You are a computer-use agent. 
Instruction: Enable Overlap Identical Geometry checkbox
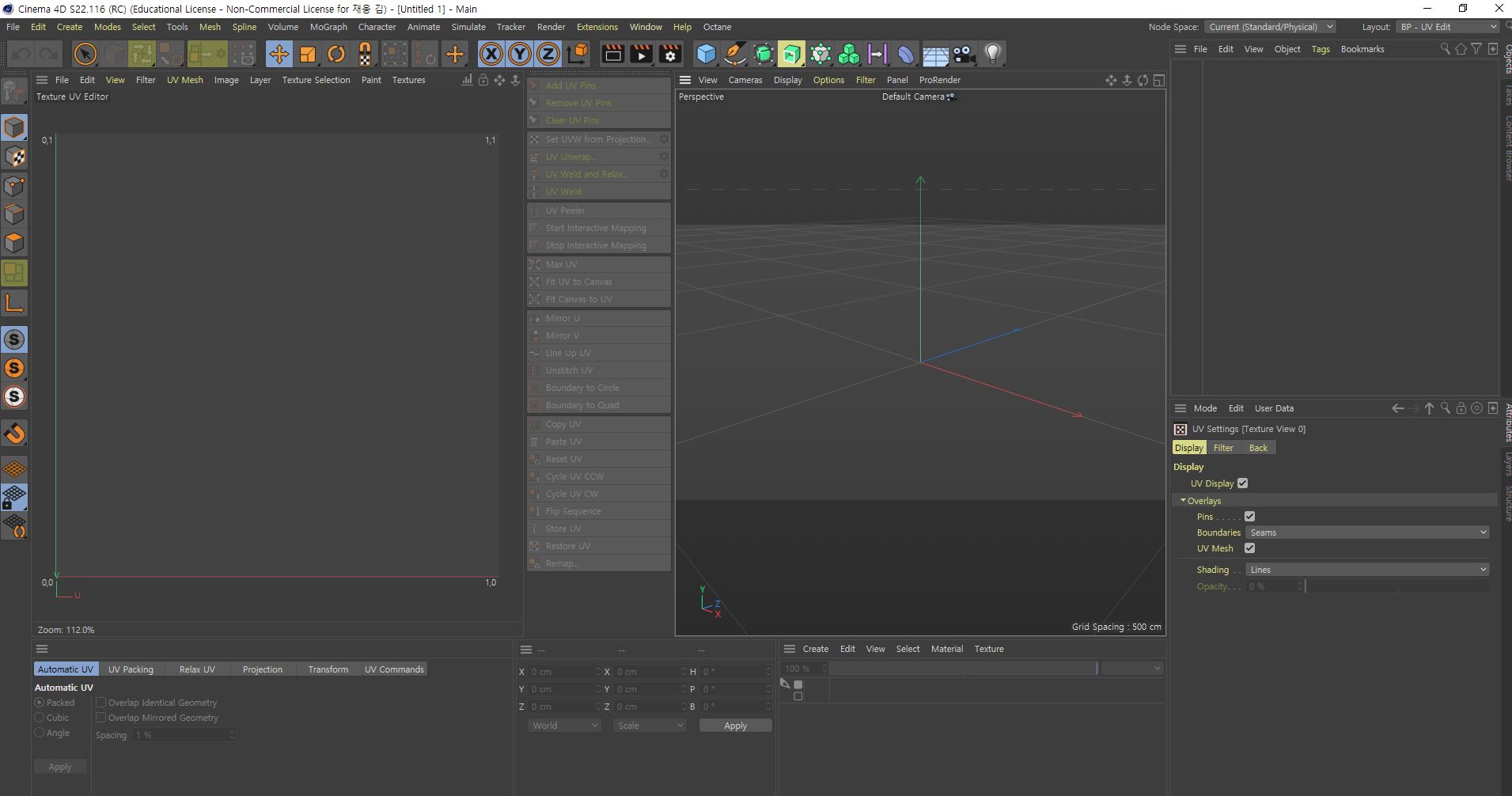[x=101, y=703]
